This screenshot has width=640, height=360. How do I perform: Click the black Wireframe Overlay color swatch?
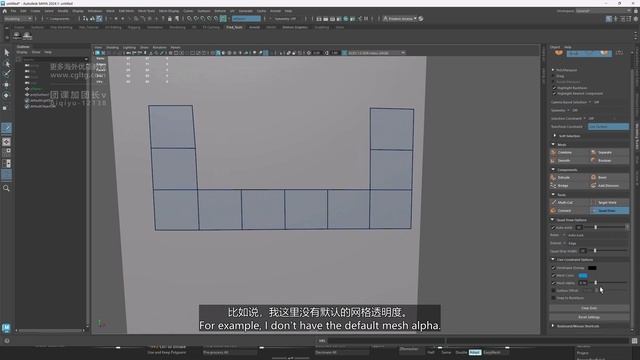(592, 268)
